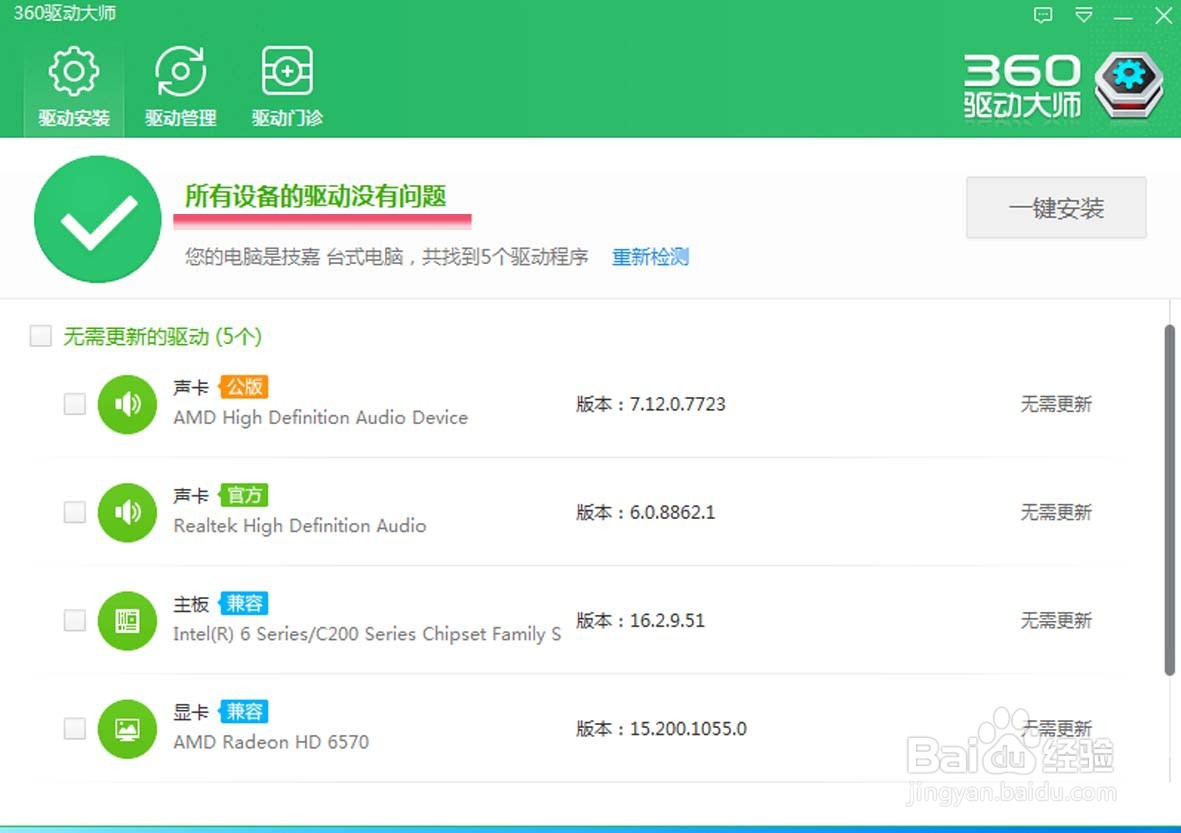The height and width of the screenshot is (833, 1181).
Task: Check the AMD High Definition Audio Device checkbox
Action: click(x=75, y=404)
